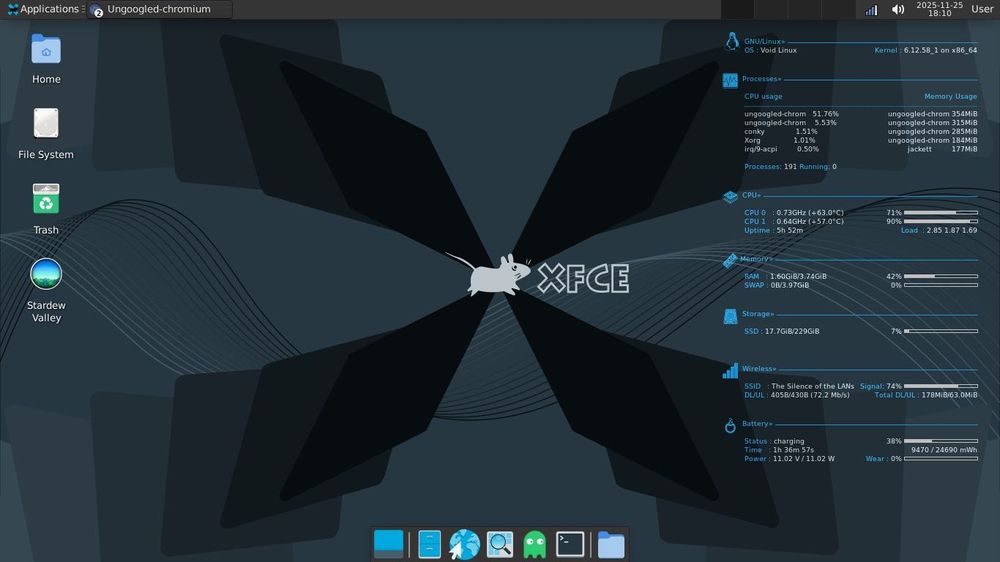Click the wireless Signal 74% bar
This screenshot has width=1000, height=562.
click(941, 386)
